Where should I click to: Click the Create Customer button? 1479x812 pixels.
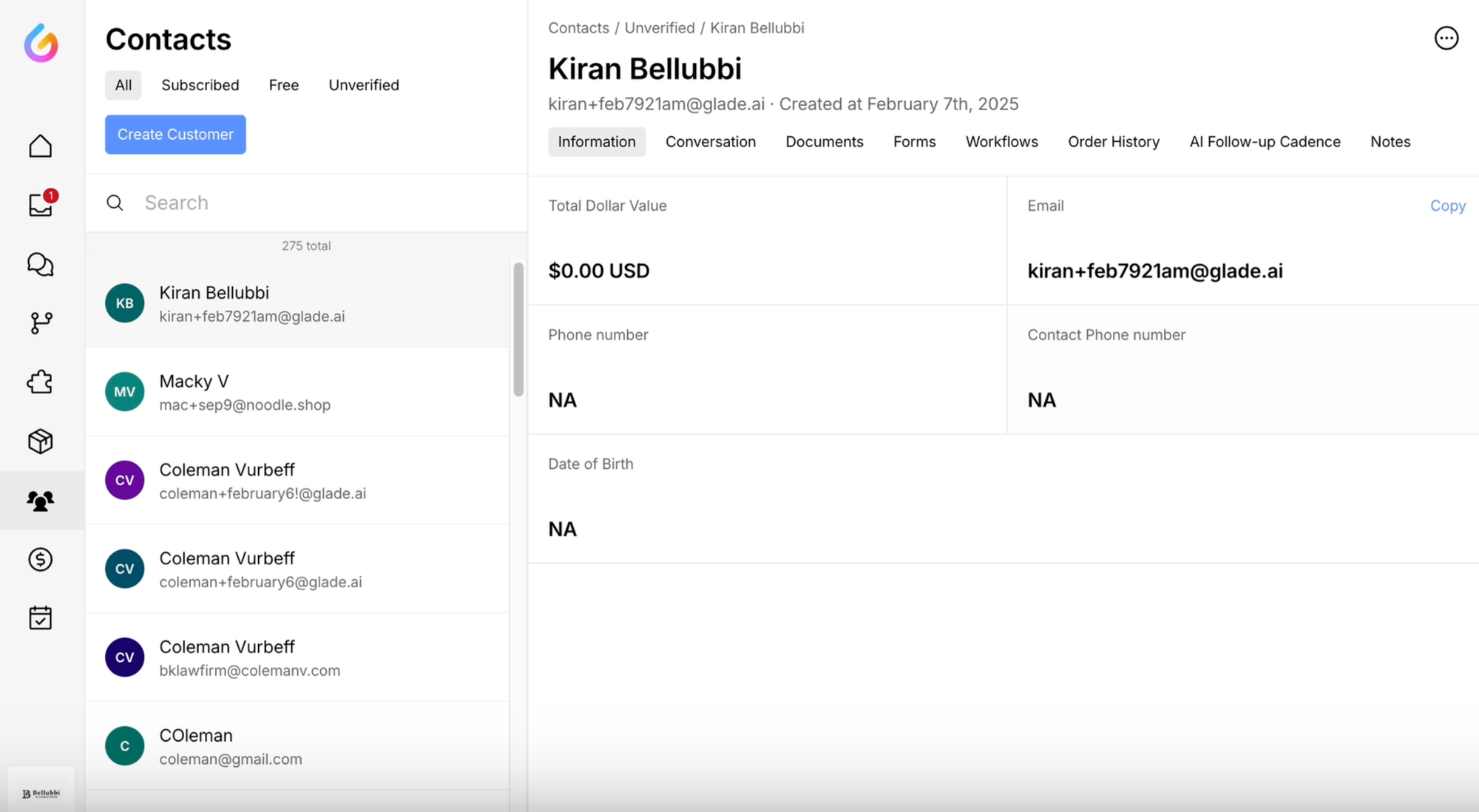pos(175,135)
